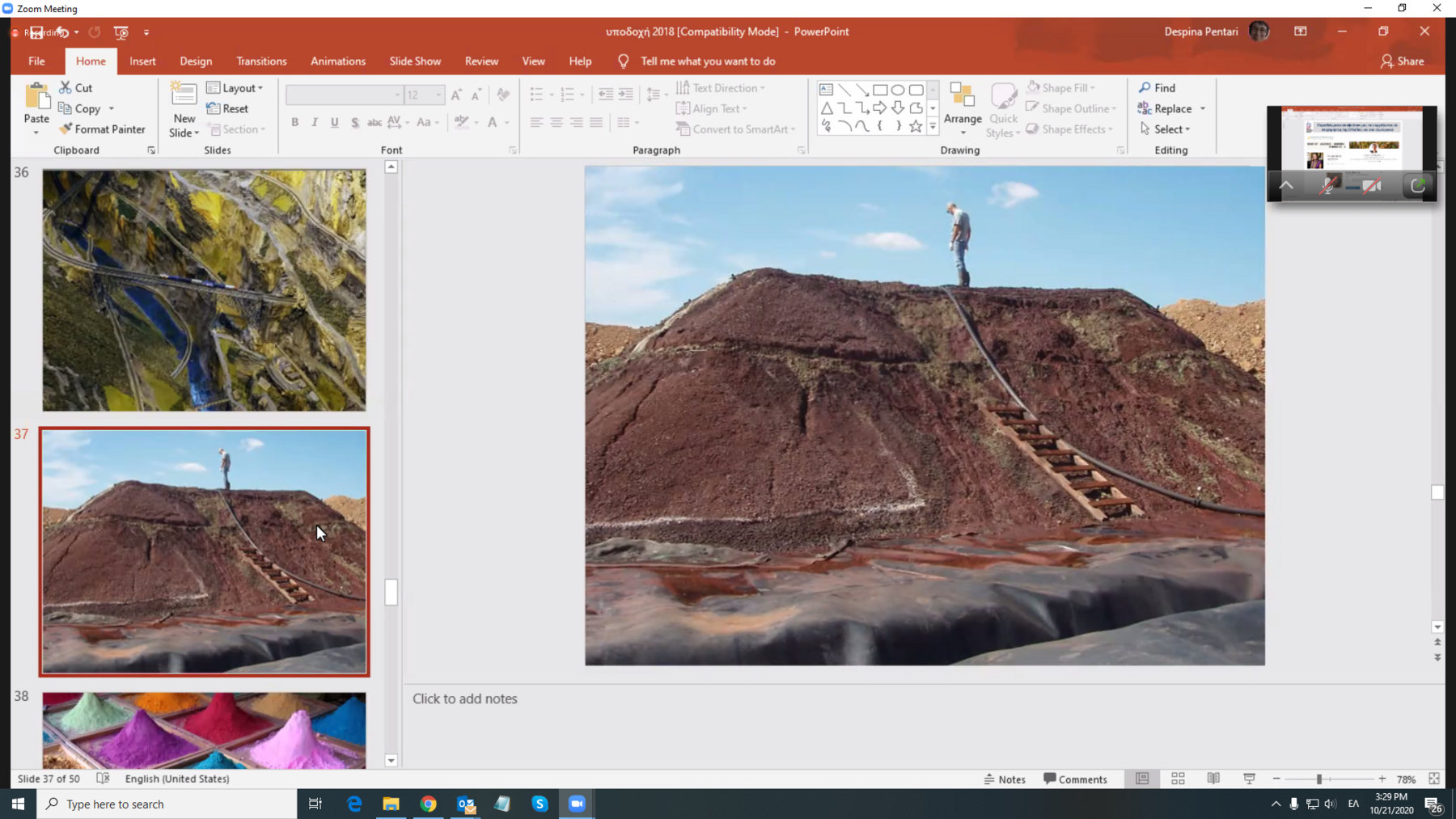Toggle the Comments pane

pos(1075,779)
